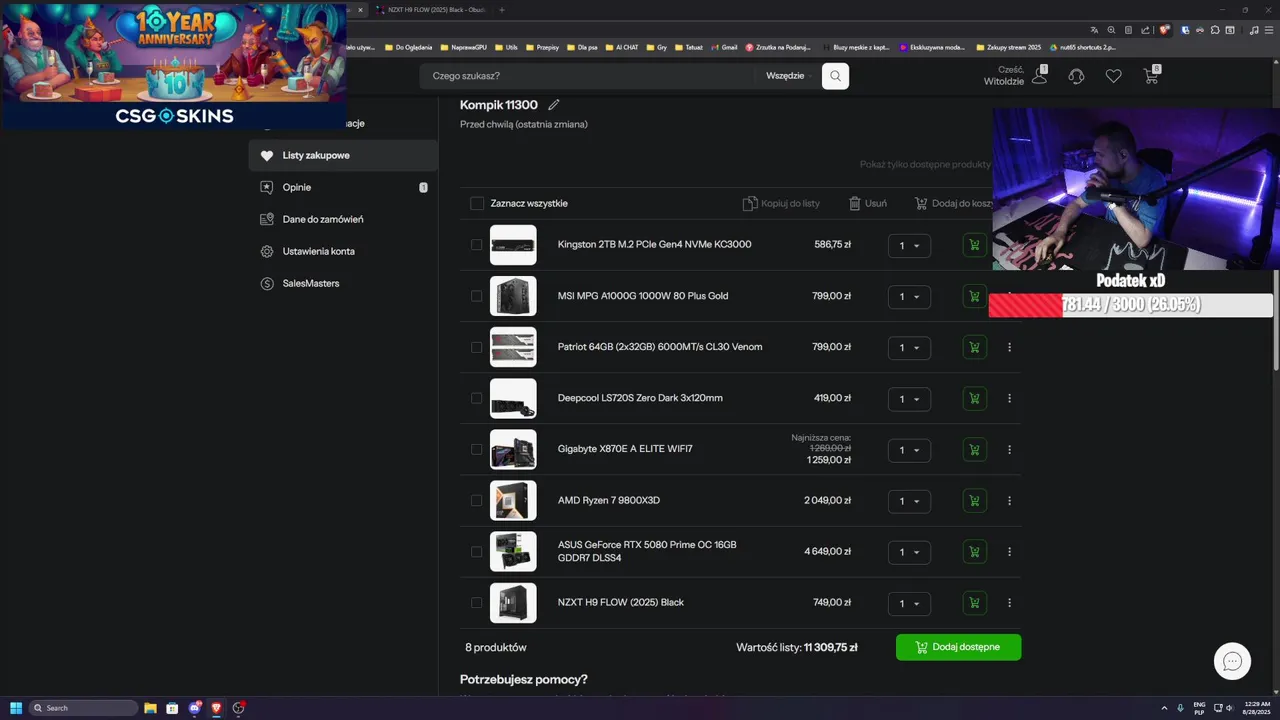The image size is (1280, 720).
Task: Add MSI MPG A1000G to cart
Action: [974, 296]
